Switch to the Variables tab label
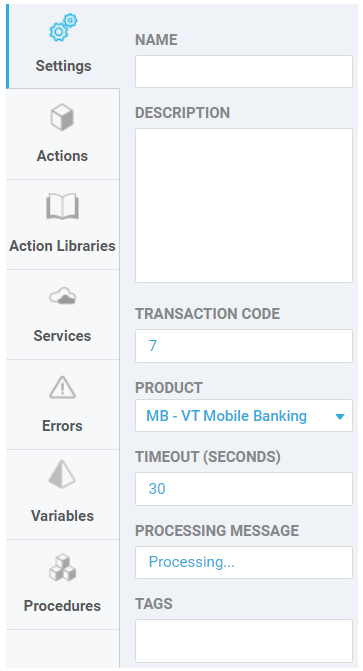Viewport: 363px width, 671px height. [62, 516]
